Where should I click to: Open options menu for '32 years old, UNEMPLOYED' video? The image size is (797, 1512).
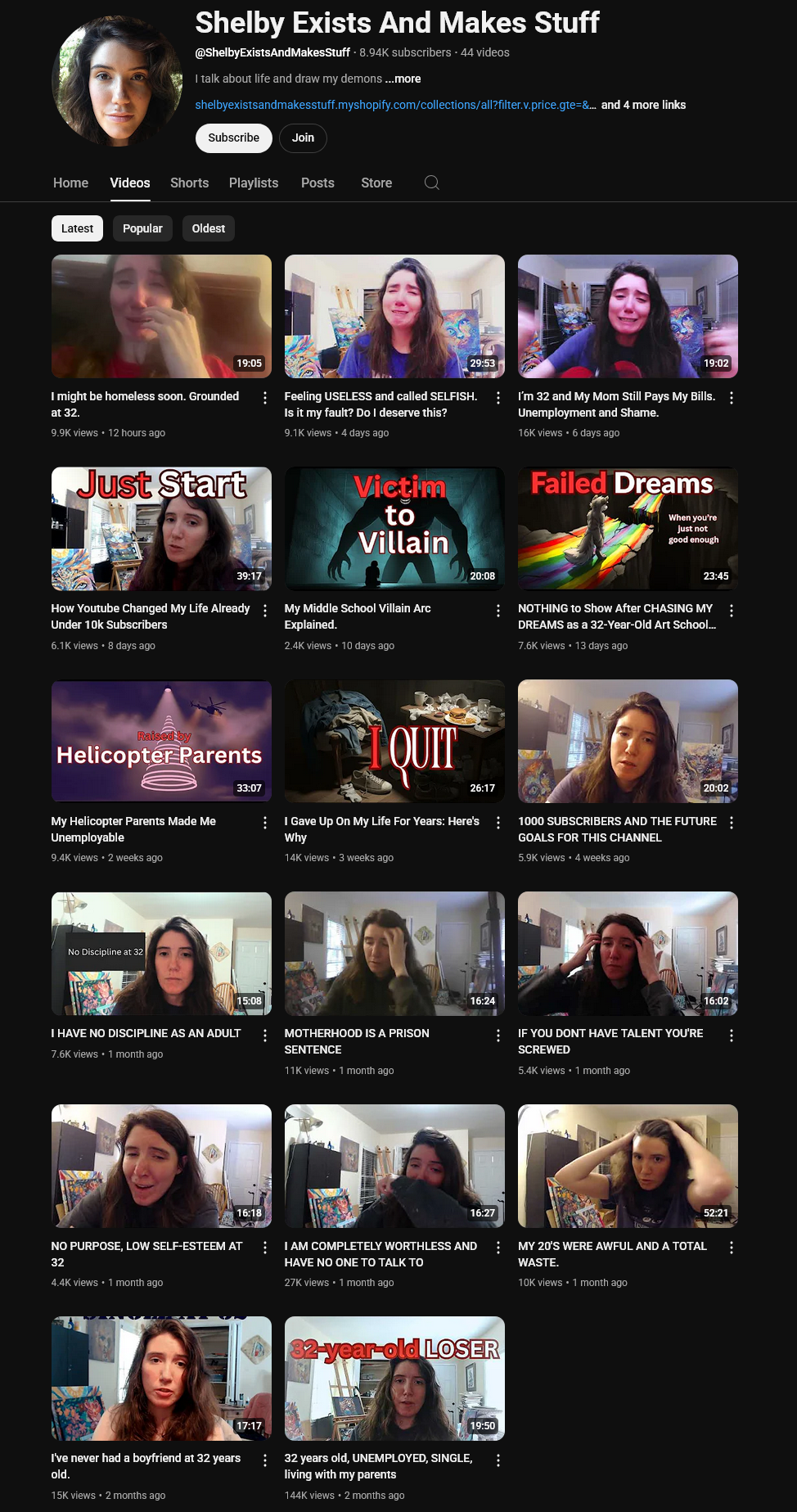(x=498, y=1460)
